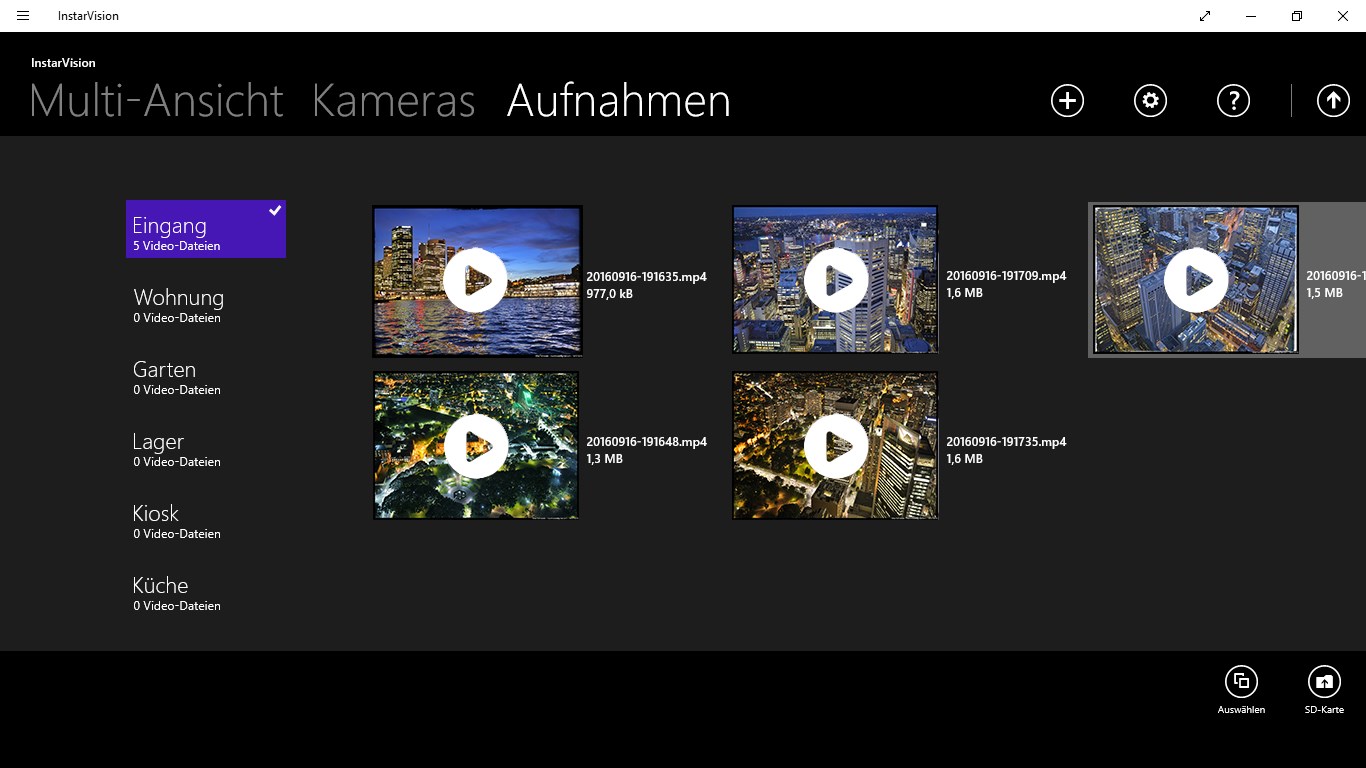Click the Auswählen selection icon
This screenshot has width=1366, height=768.
(x=1241, y=682)
